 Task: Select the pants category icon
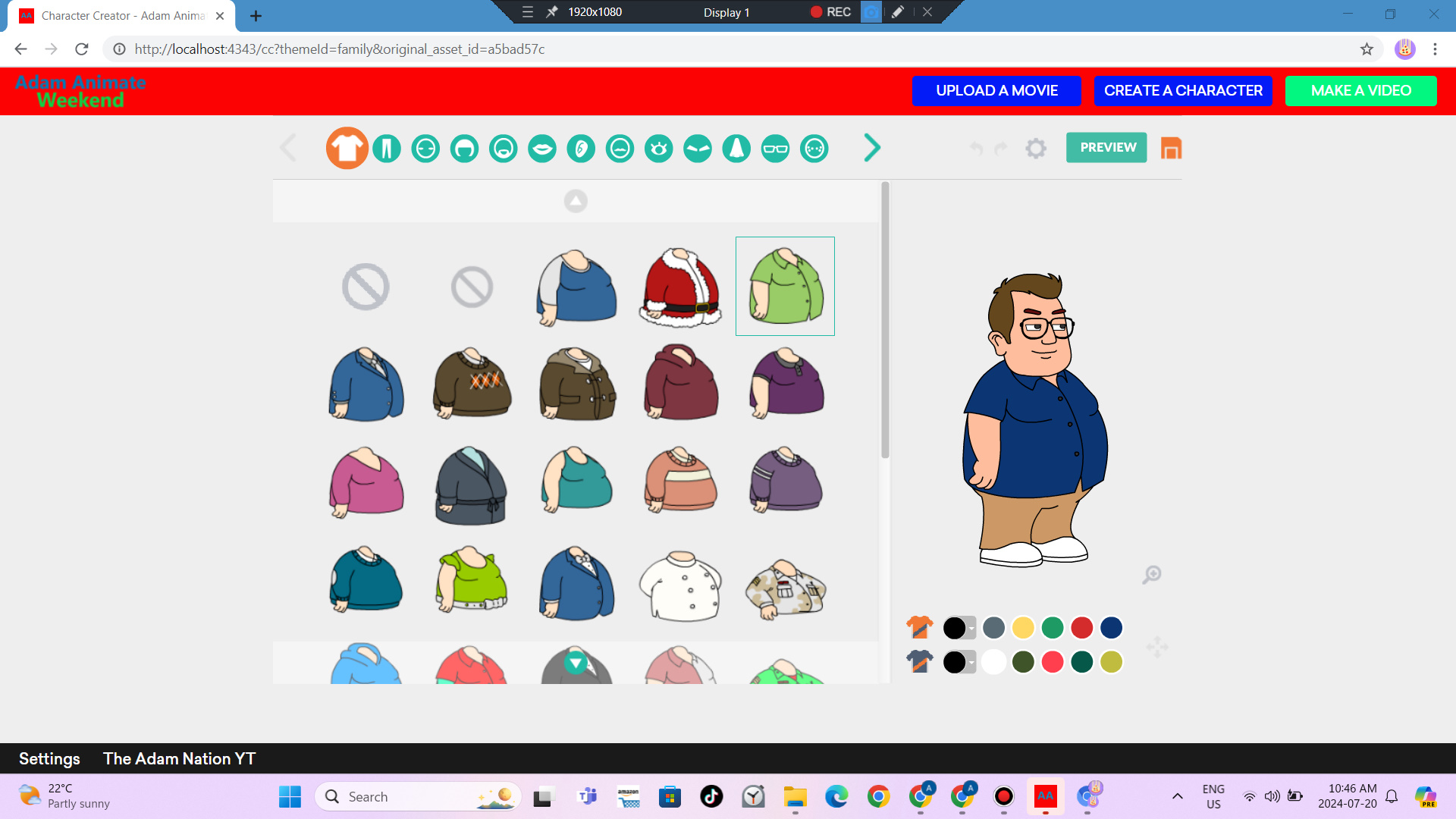tap(387, 149)
